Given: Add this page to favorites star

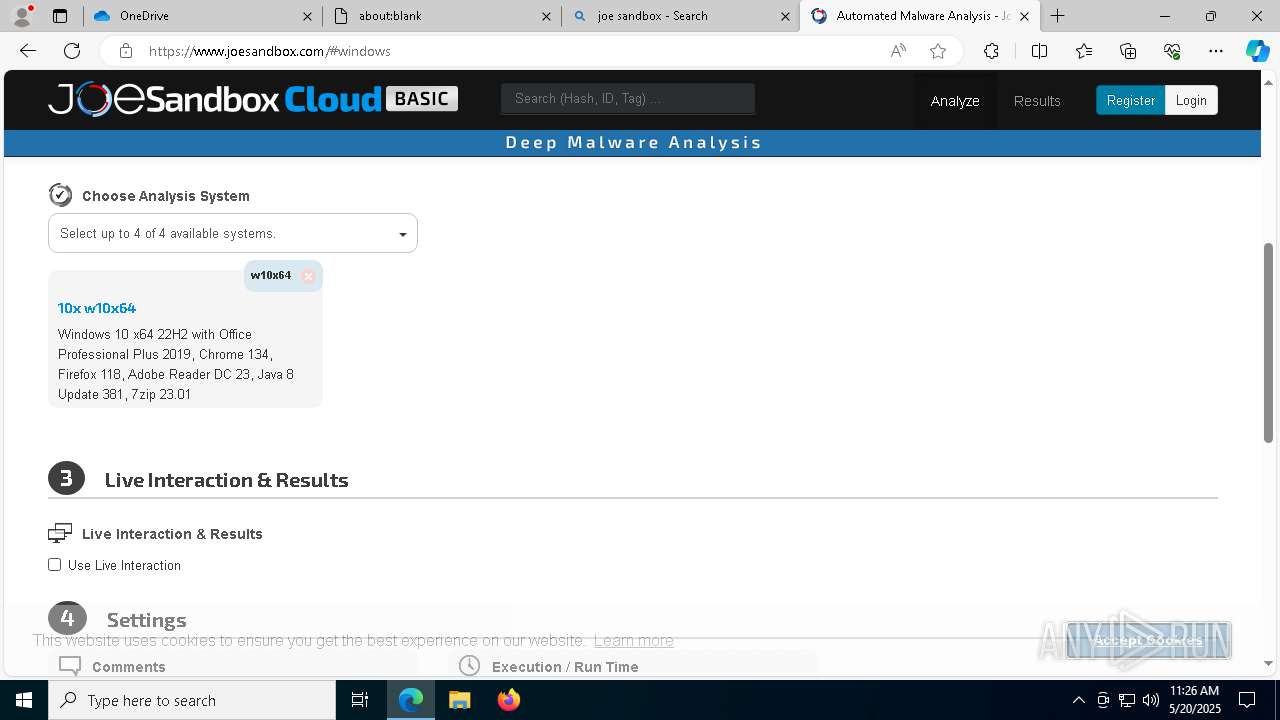Looking at the screenshot, I should pos(938,51).
